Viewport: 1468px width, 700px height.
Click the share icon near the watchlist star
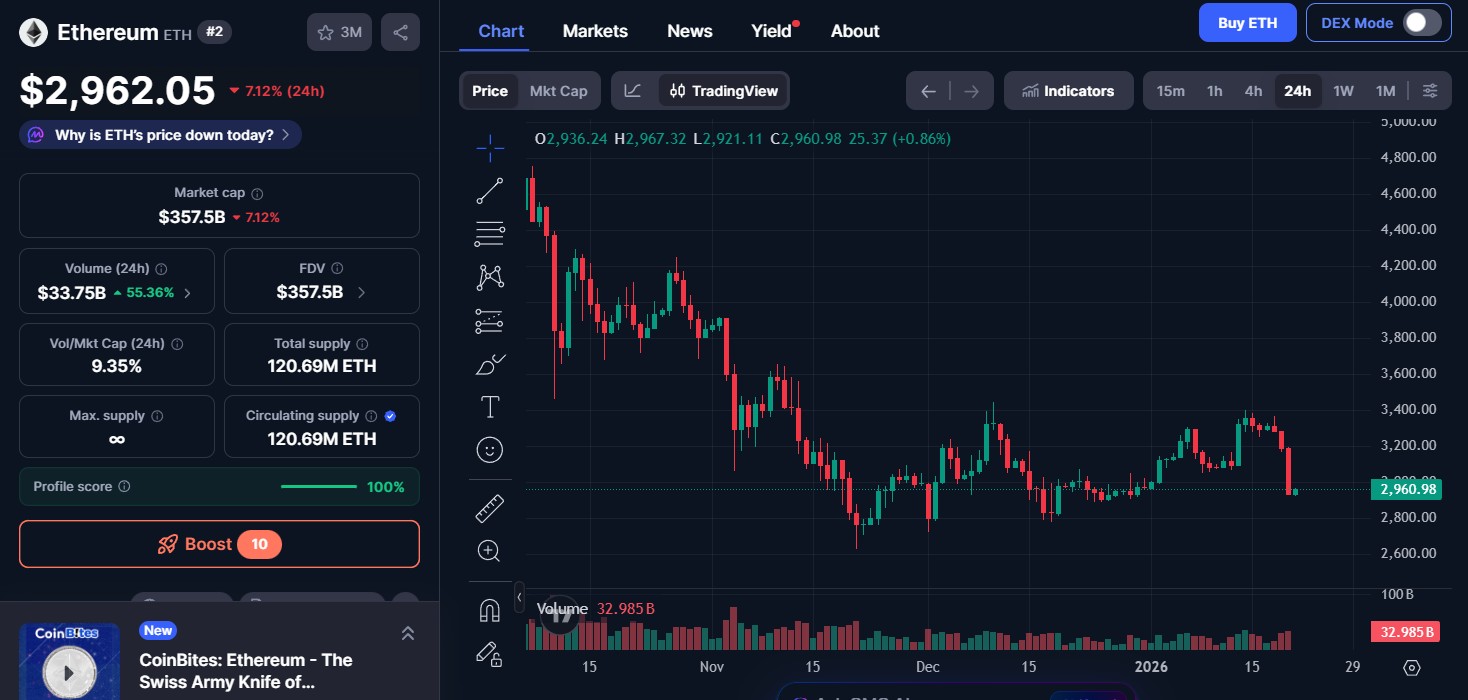pyautogui.click(x=400, y=31)
